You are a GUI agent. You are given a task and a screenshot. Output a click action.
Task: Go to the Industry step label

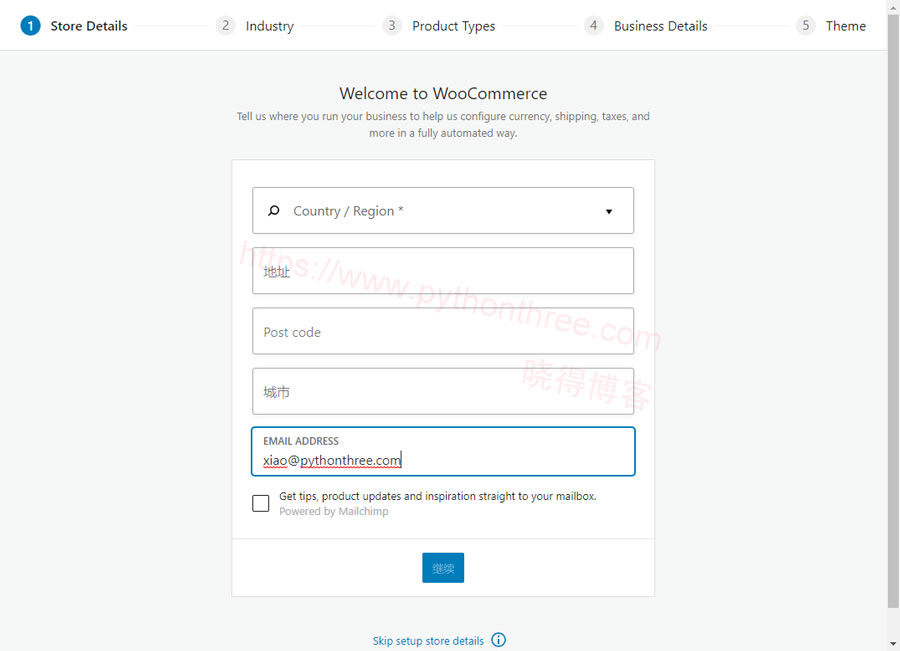pos(270,26)
